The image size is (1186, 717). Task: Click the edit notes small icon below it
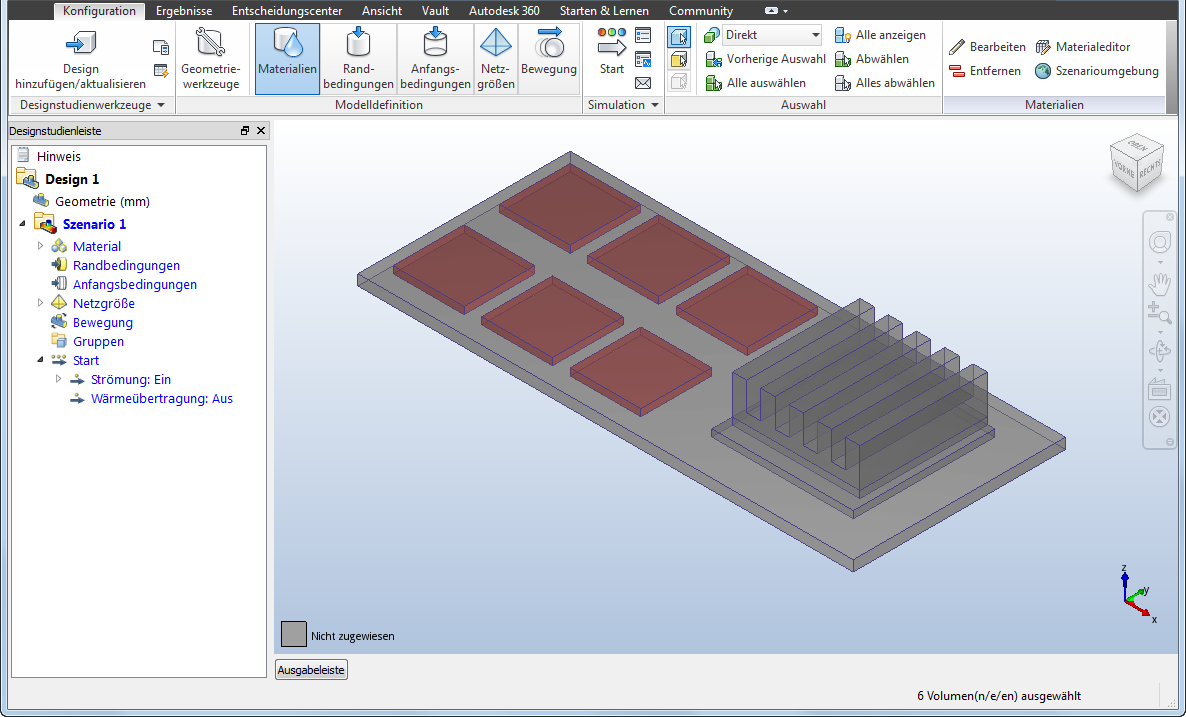click(161, 71)
